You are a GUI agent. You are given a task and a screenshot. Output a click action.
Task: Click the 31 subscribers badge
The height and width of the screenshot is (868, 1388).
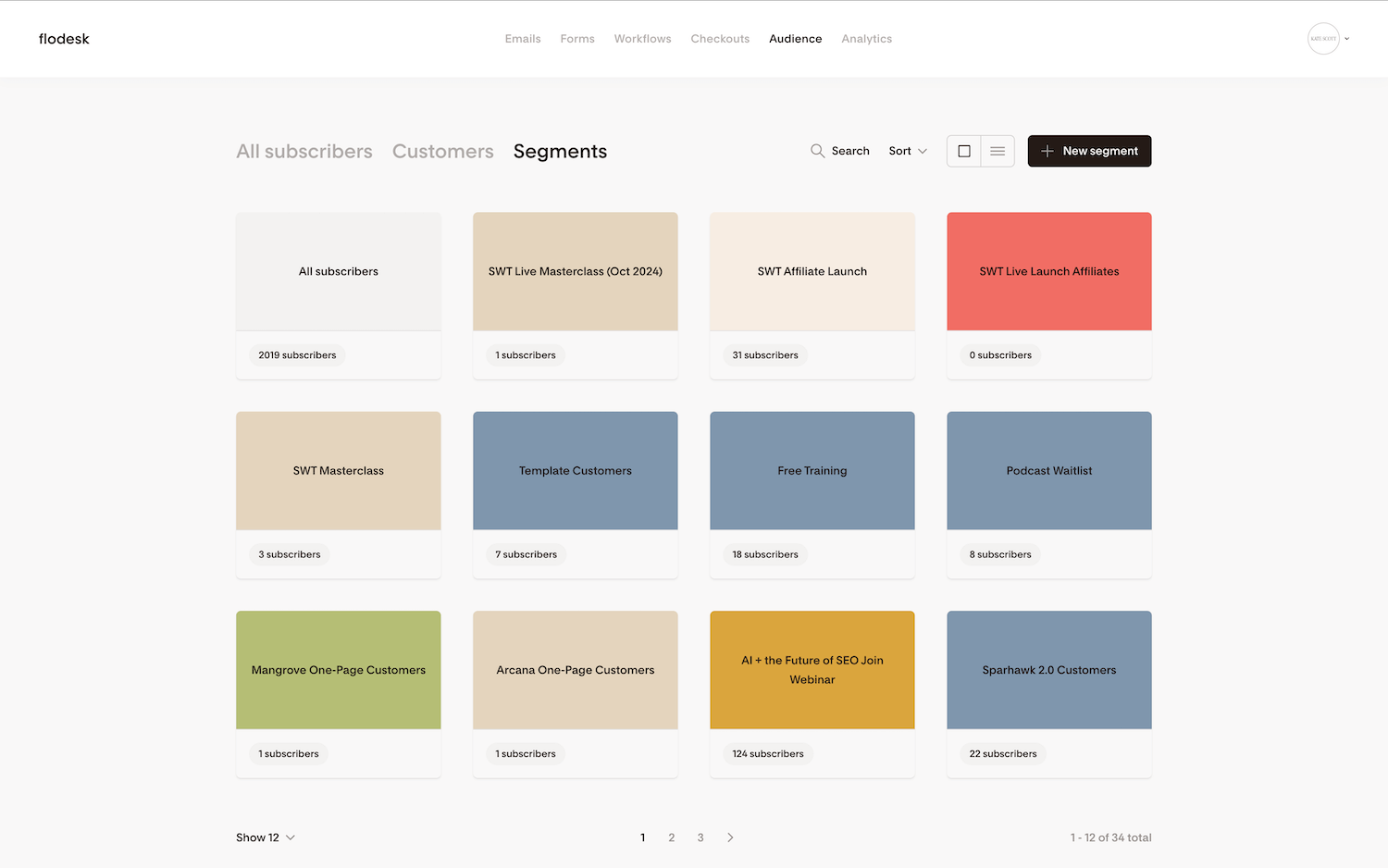point(765,355)
